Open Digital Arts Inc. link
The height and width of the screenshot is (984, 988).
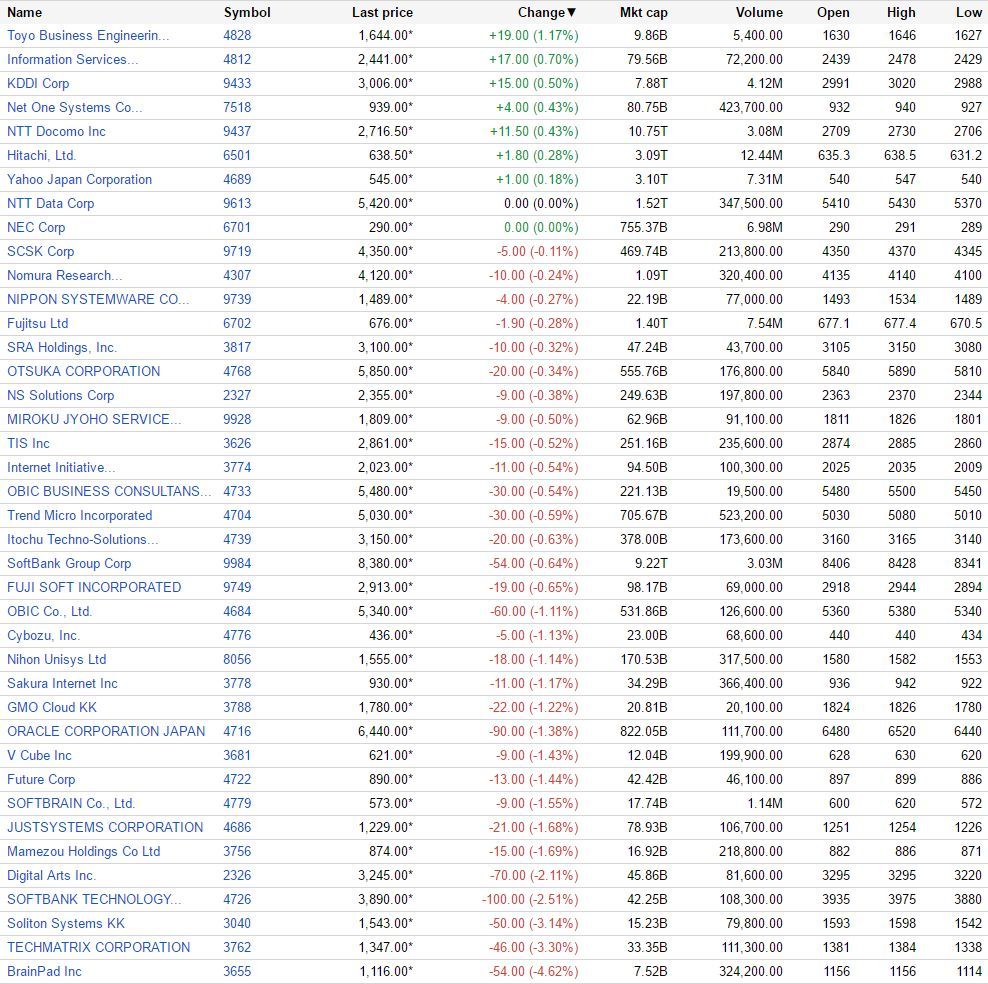coord(51,875)
